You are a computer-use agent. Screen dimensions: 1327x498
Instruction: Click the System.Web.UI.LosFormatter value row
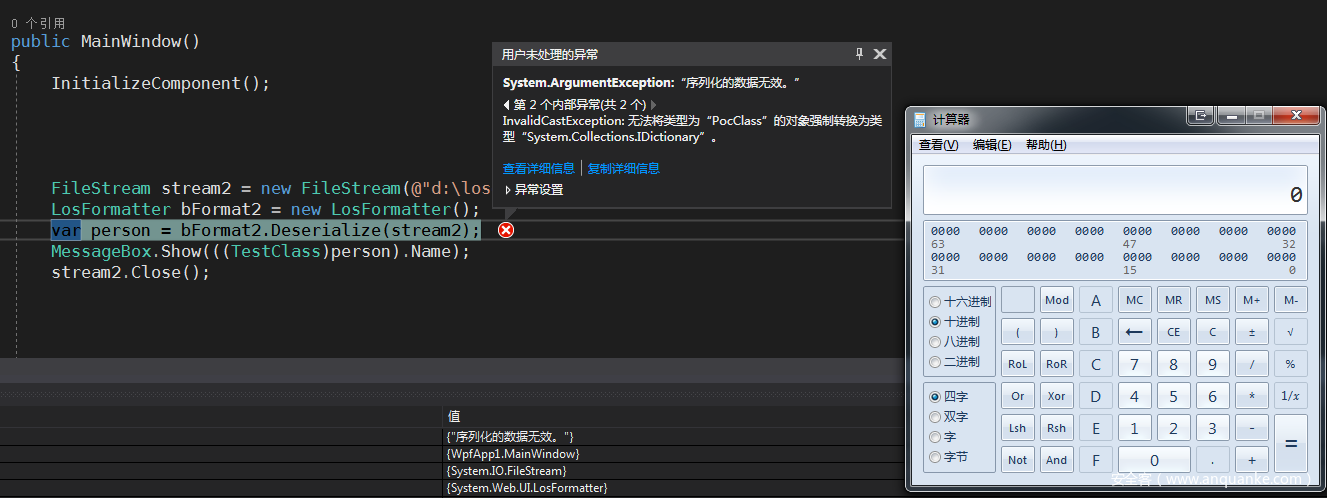pos(527,488)
